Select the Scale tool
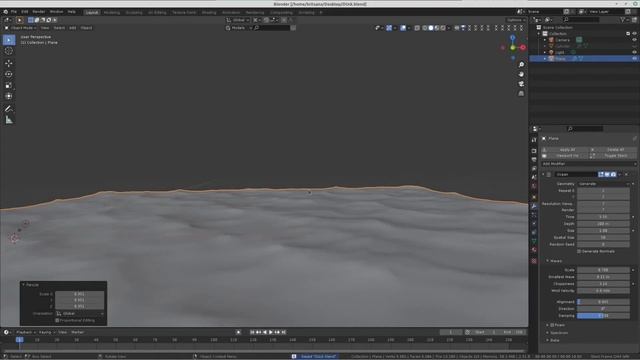 [x=9, y=85]
